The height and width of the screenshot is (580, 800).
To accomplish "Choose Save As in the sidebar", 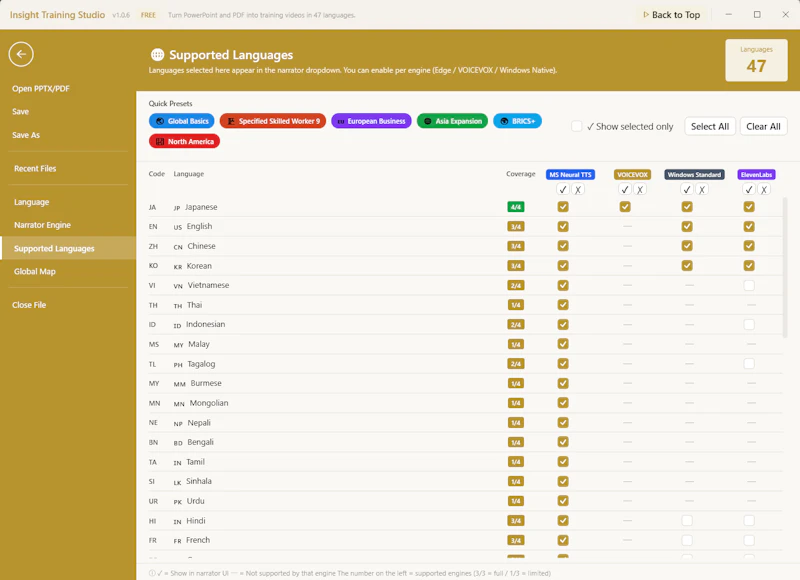I will coord(26,135).
